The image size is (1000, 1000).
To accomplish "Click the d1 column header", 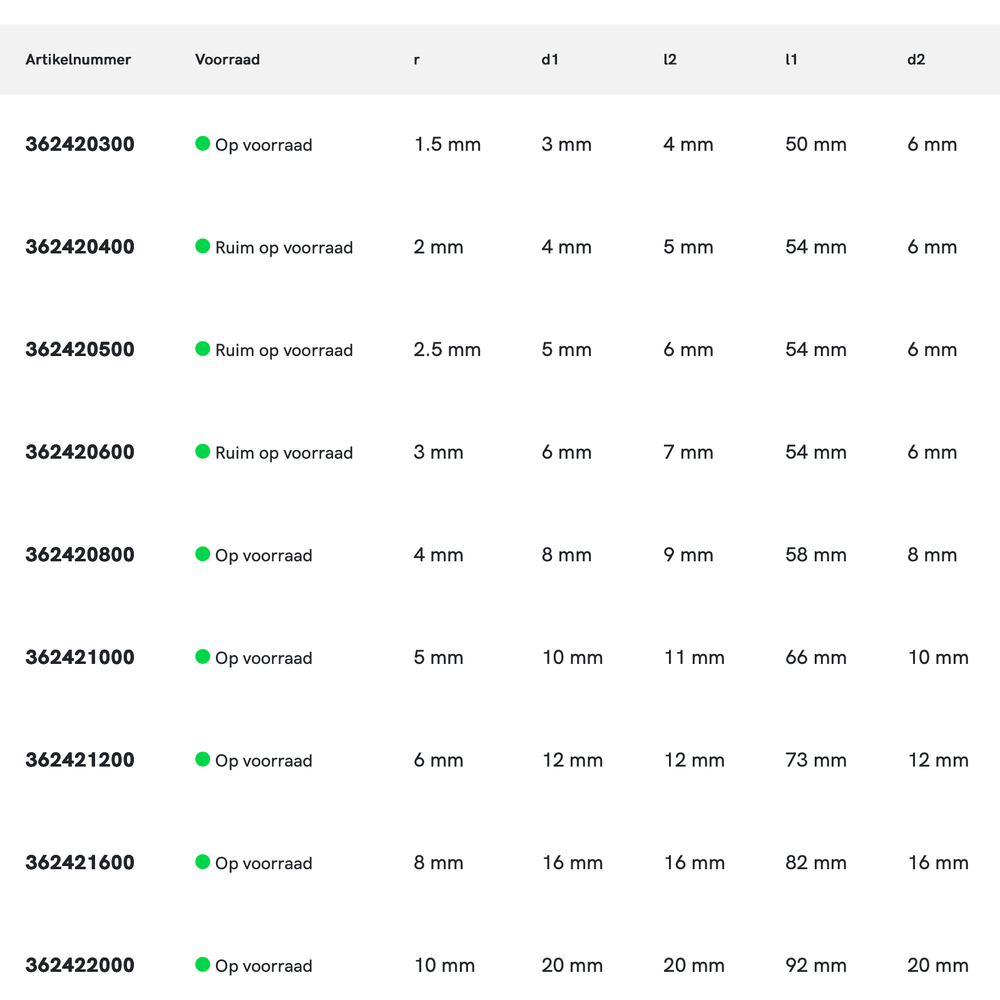I will pyautogui.click(x=550, y=60).
